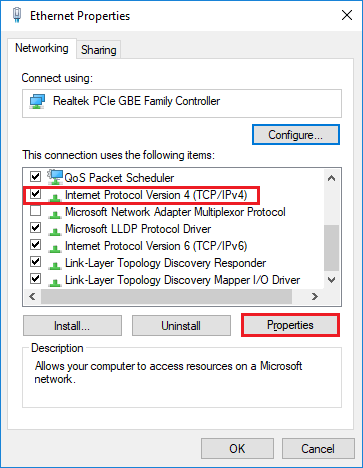Select the Networking tab
The height and width of the screenshot is (468, 363).
click(x=42, y=48)
